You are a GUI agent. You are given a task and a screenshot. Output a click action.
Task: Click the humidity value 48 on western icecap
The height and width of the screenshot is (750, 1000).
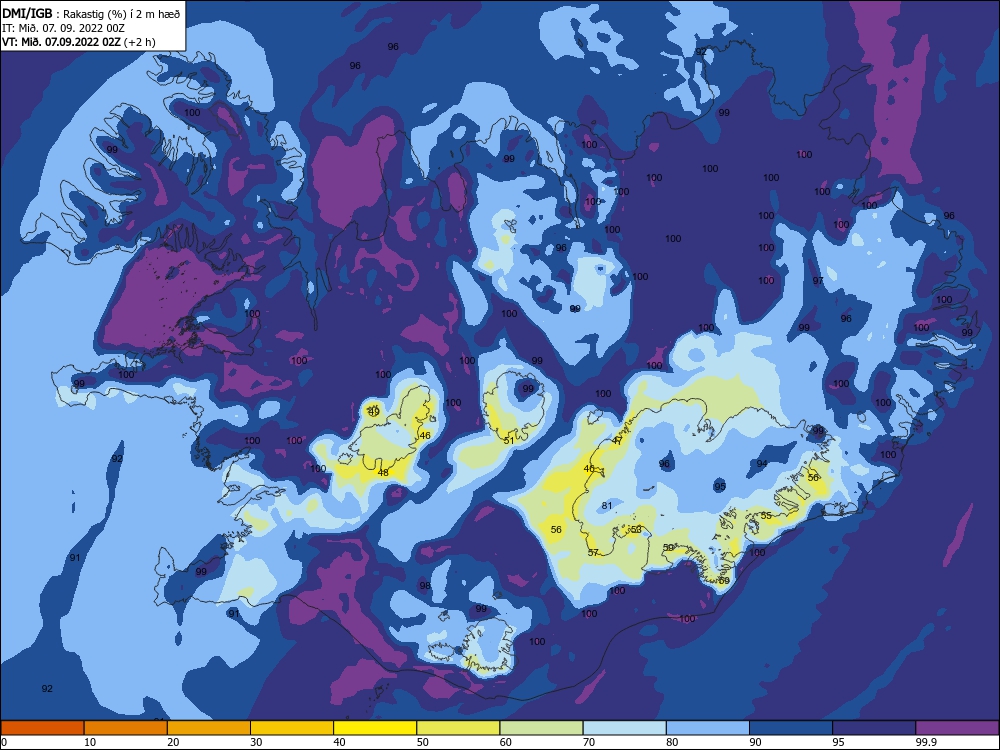383,473
